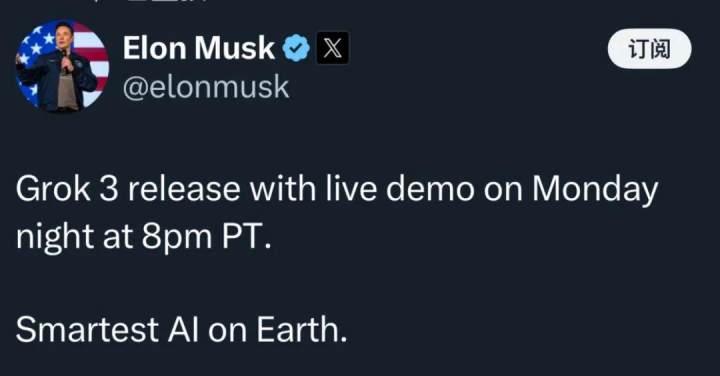Click the Elon Musk display name
The image size is (720, 376).
tap(199, 48)
